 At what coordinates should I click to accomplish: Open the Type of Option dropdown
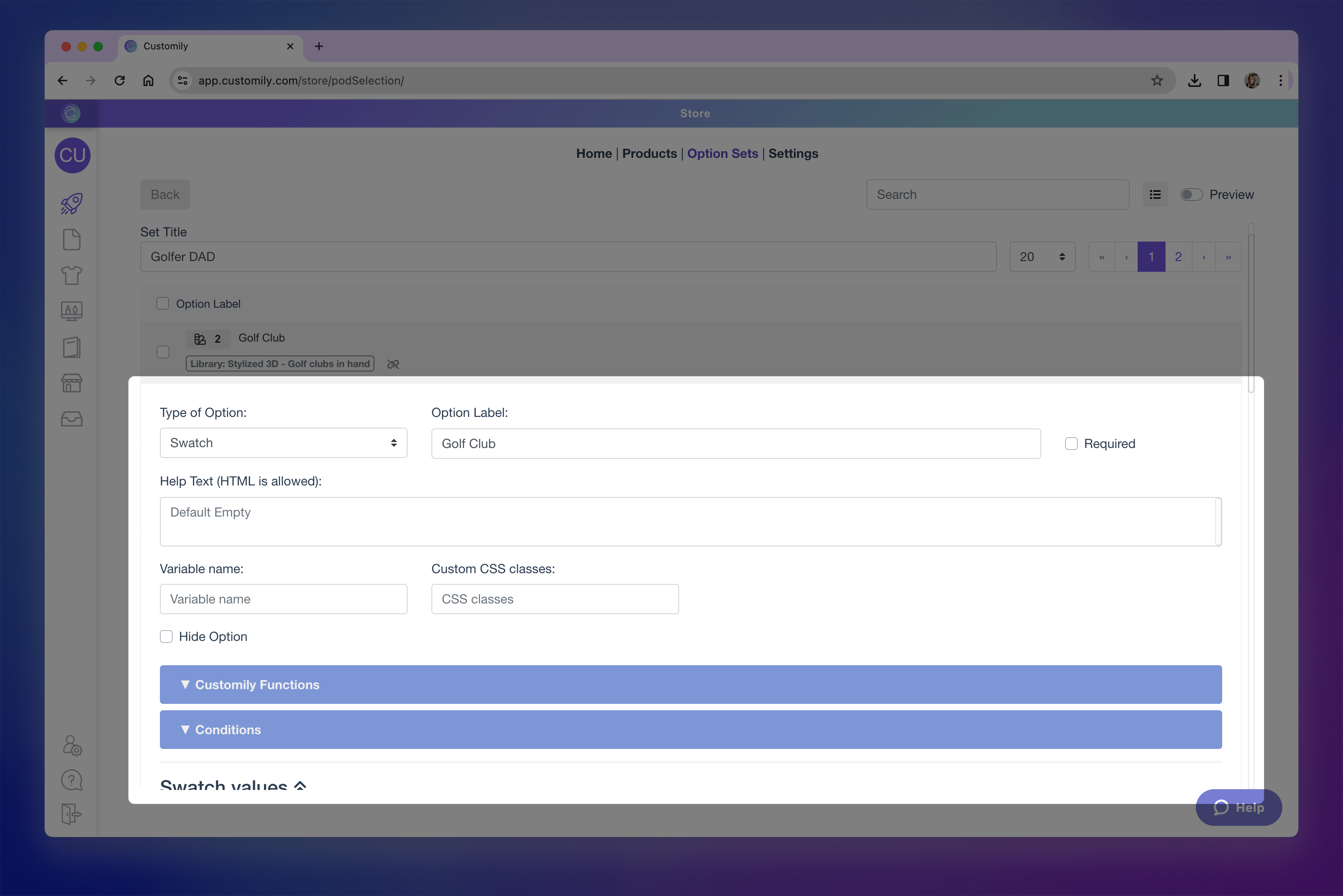point(283,443)
